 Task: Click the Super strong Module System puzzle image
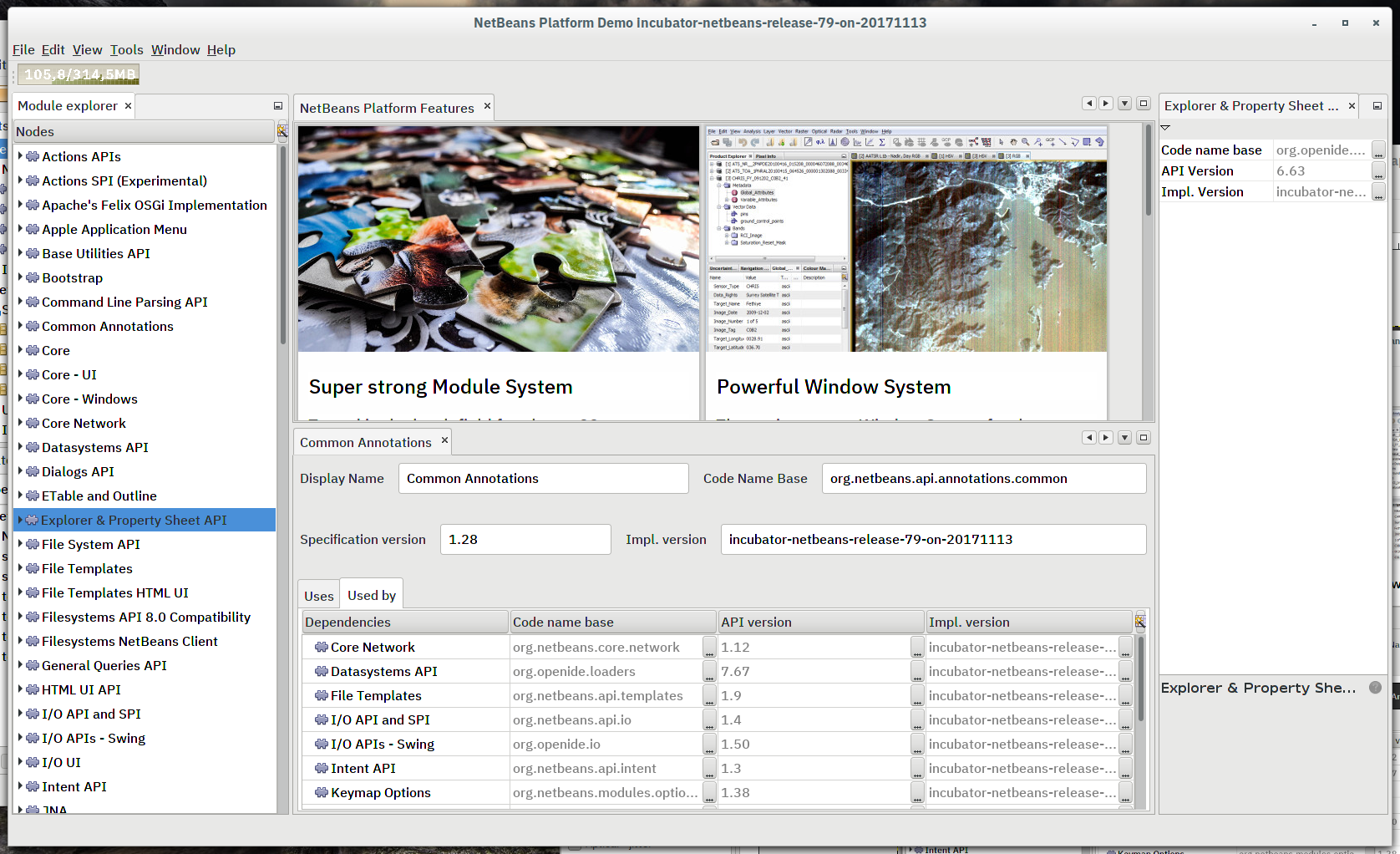click(499, 239)
